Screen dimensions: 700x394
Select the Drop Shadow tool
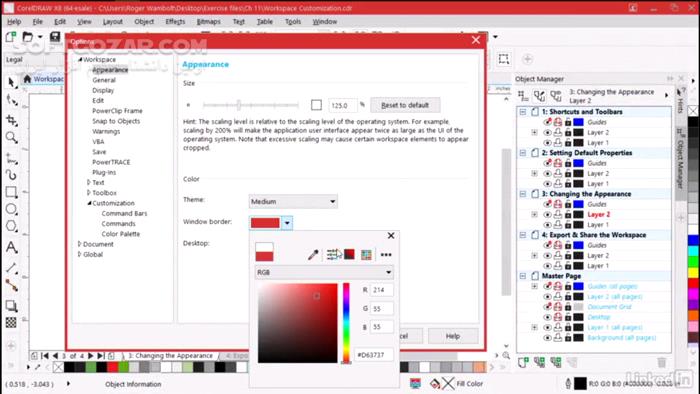(12, 306)
